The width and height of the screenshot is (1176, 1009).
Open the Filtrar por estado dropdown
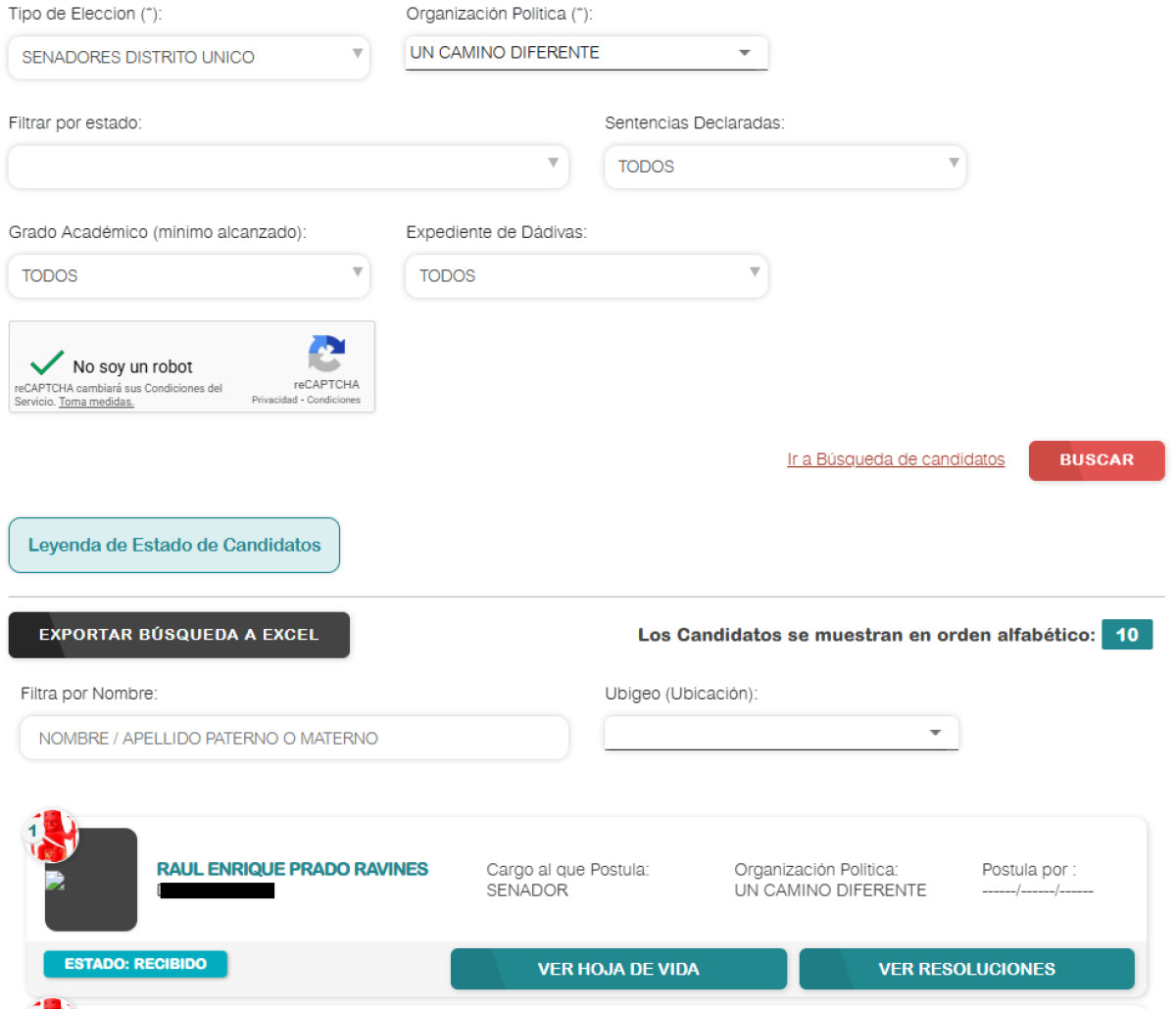click(x=288, y=167)
